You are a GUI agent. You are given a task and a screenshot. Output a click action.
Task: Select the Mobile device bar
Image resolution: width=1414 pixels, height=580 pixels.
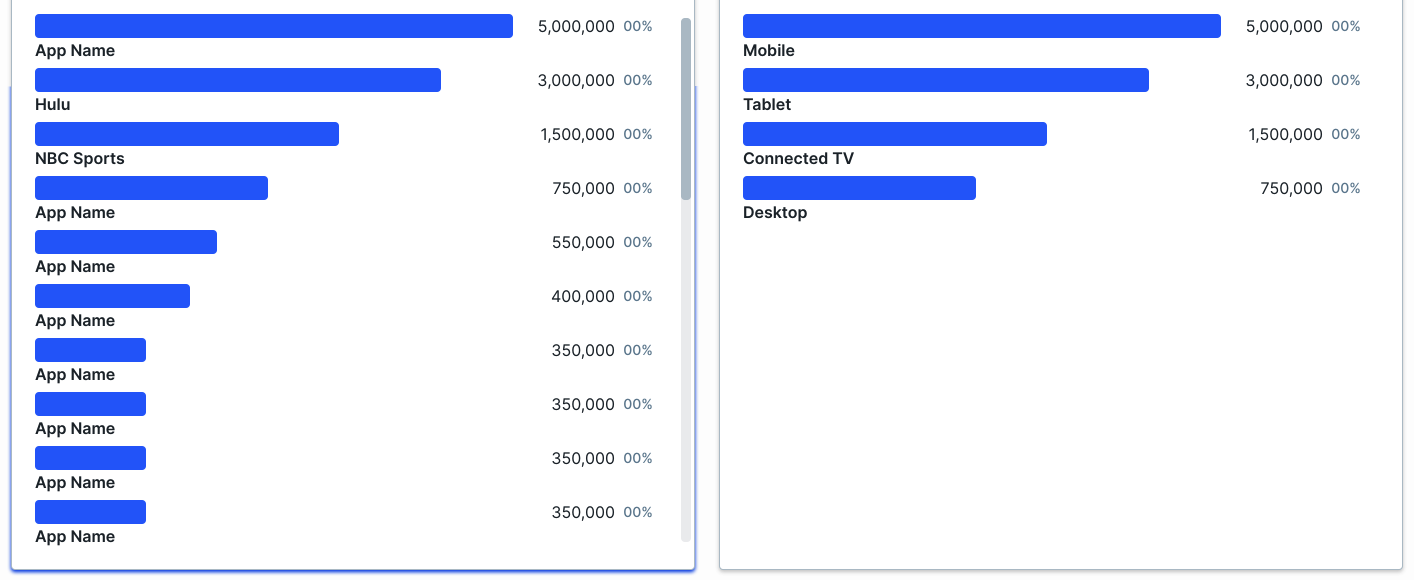click(980, 25)
